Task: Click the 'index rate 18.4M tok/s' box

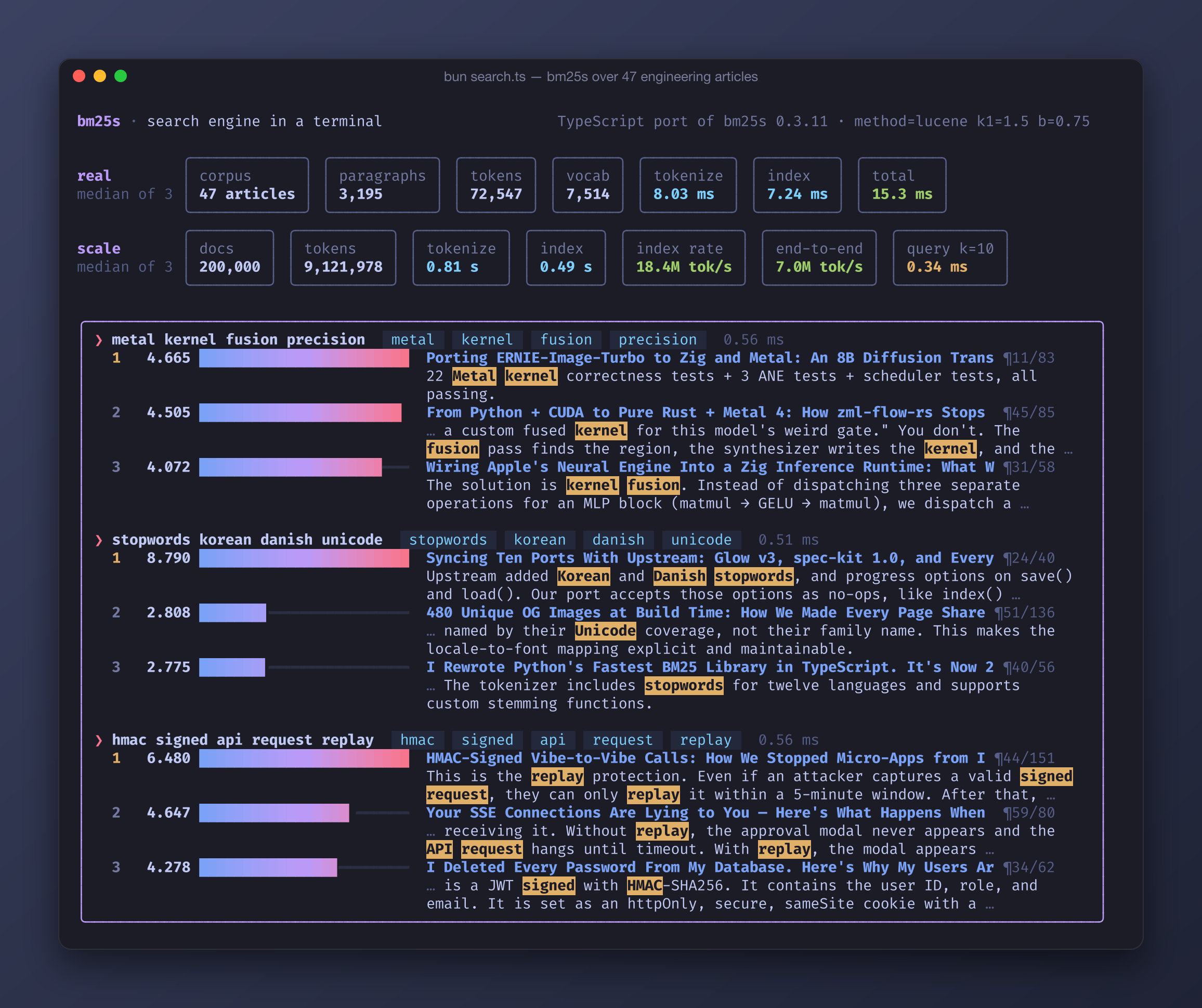Action: [x=684, y=257]
